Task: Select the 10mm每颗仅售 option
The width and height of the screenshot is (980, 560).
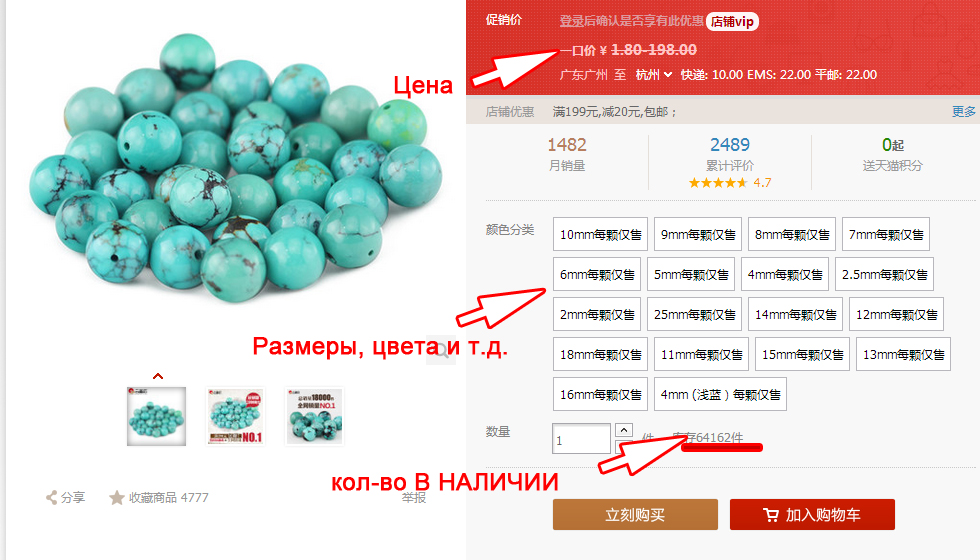Action: (x=601, y=234)
